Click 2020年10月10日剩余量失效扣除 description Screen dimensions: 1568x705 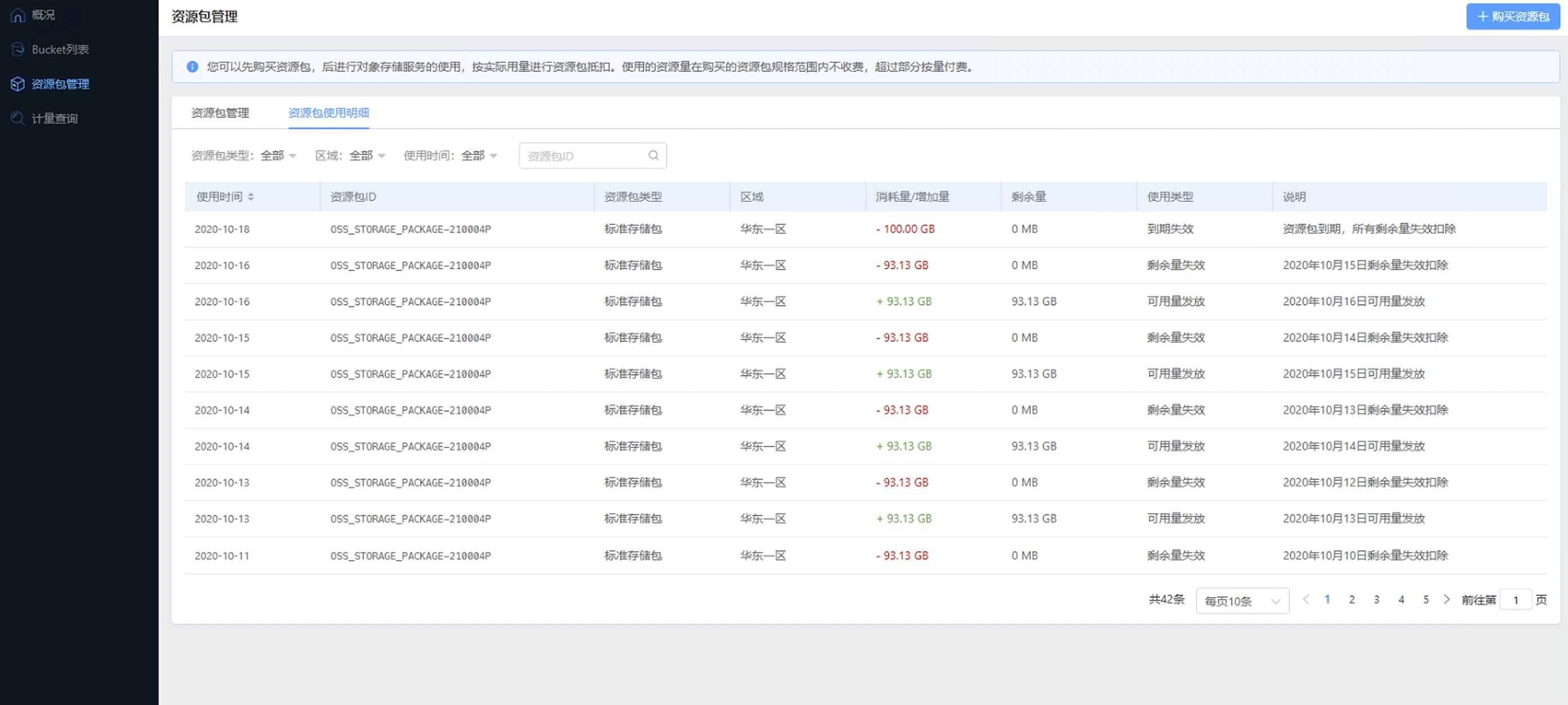1365,555
